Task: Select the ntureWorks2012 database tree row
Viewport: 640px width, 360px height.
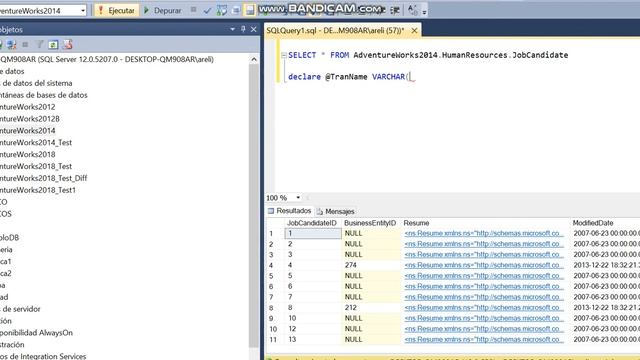Action: [27, 107]
